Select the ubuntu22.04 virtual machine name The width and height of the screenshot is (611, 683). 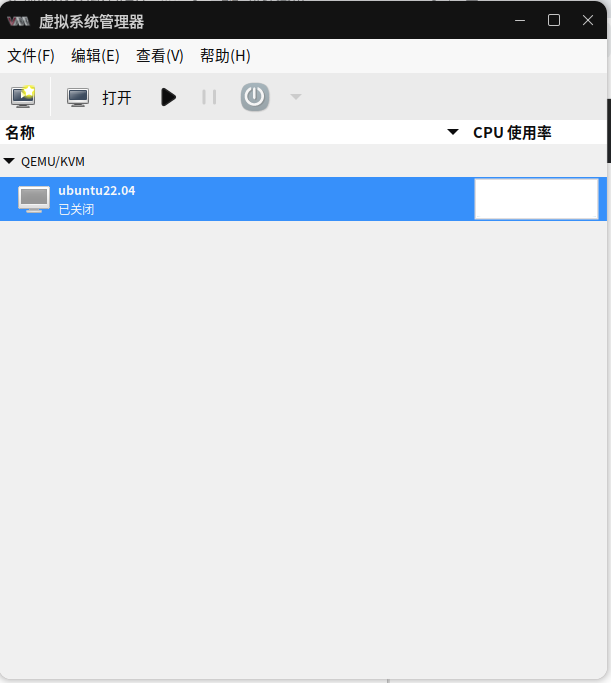96,190
